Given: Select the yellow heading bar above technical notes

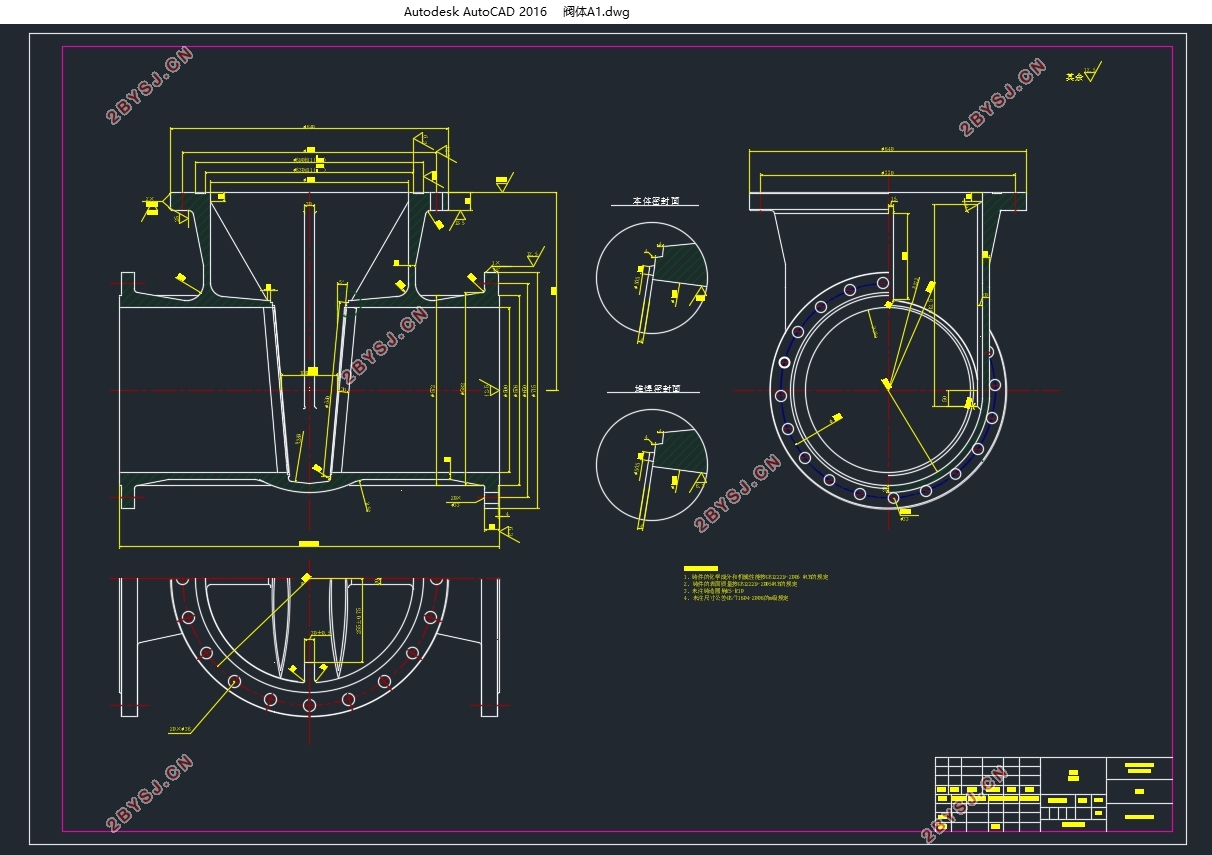Looking at the screenshot, I should pos(701,569).
